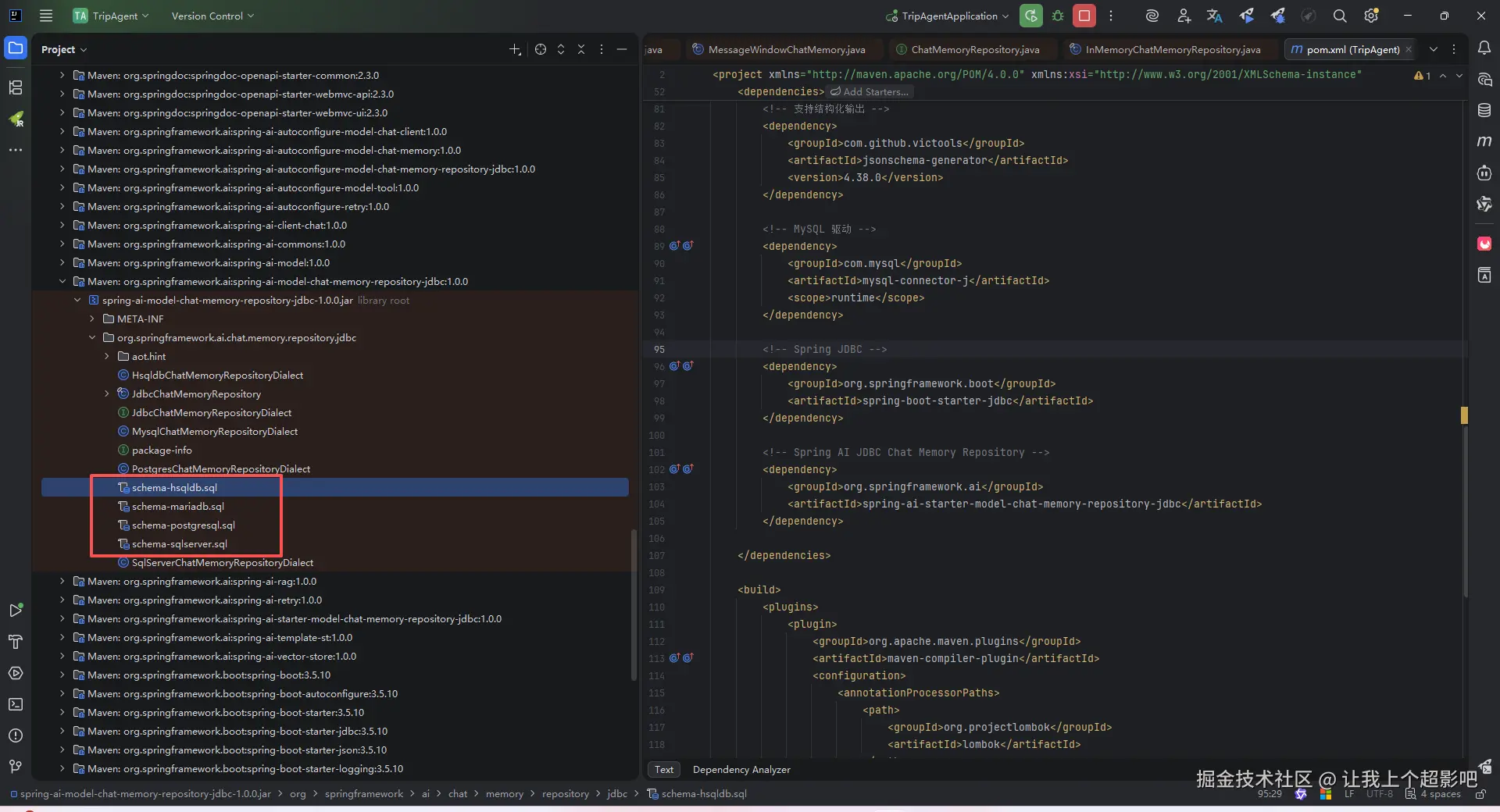
Task: Click the warnings count indicator in editor
Action: (x=1422, y=76)
